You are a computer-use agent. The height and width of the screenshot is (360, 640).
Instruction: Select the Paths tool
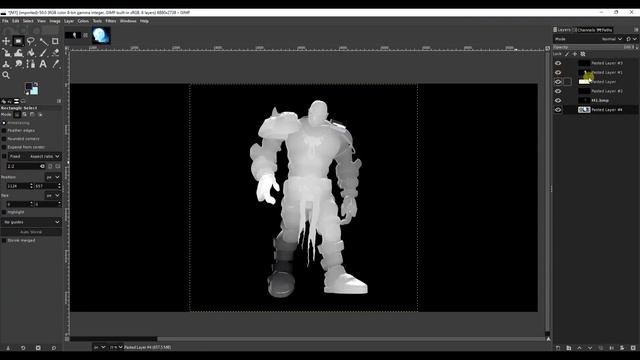click(x=31, y=64)
